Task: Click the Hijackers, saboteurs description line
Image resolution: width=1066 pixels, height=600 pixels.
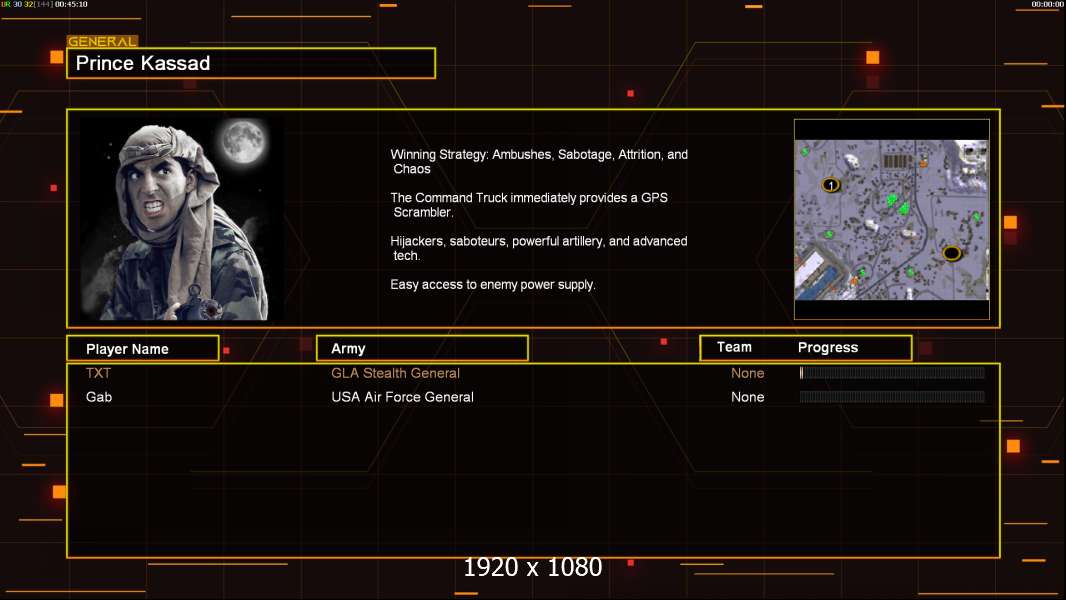Action: [538, 248]
